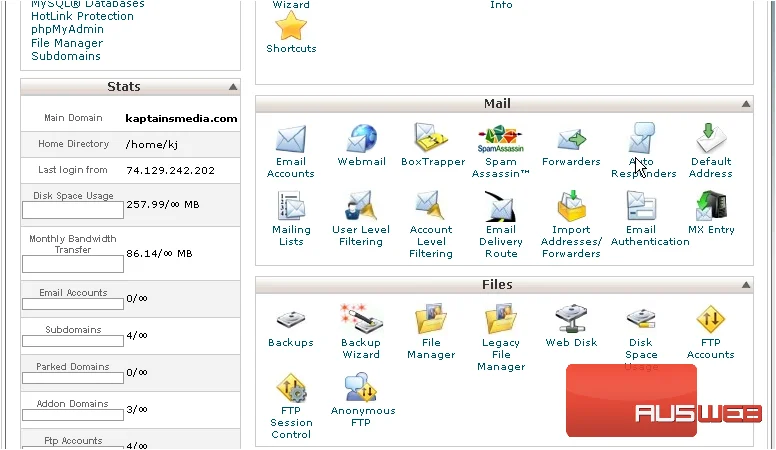Select the /home/kj home directory value
Viewport: 776px width, 450px height.
coord(151,145)
